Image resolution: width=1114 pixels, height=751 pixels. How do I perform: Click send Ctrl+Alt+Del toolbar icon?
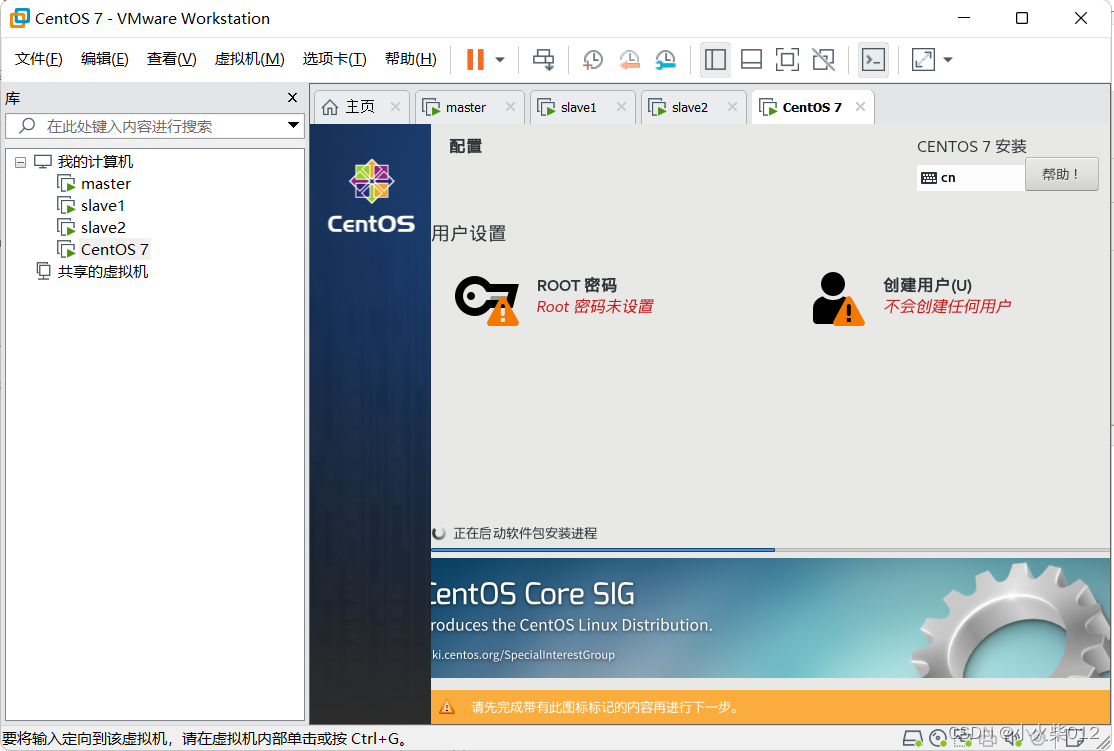pyautogui.click(x=544, y=59)
